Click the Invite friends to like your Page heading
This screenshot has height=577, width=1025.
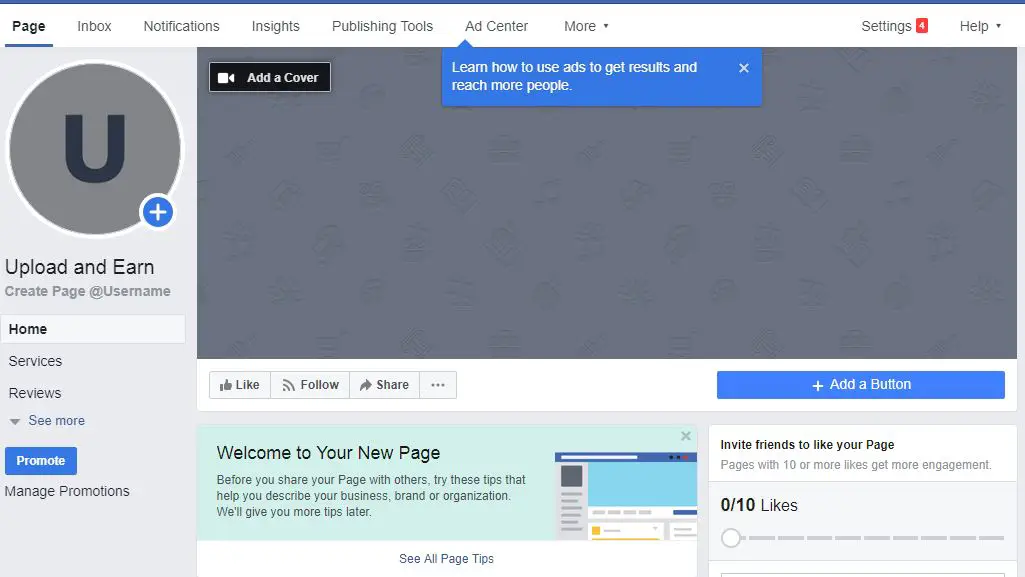click(807, 445)
